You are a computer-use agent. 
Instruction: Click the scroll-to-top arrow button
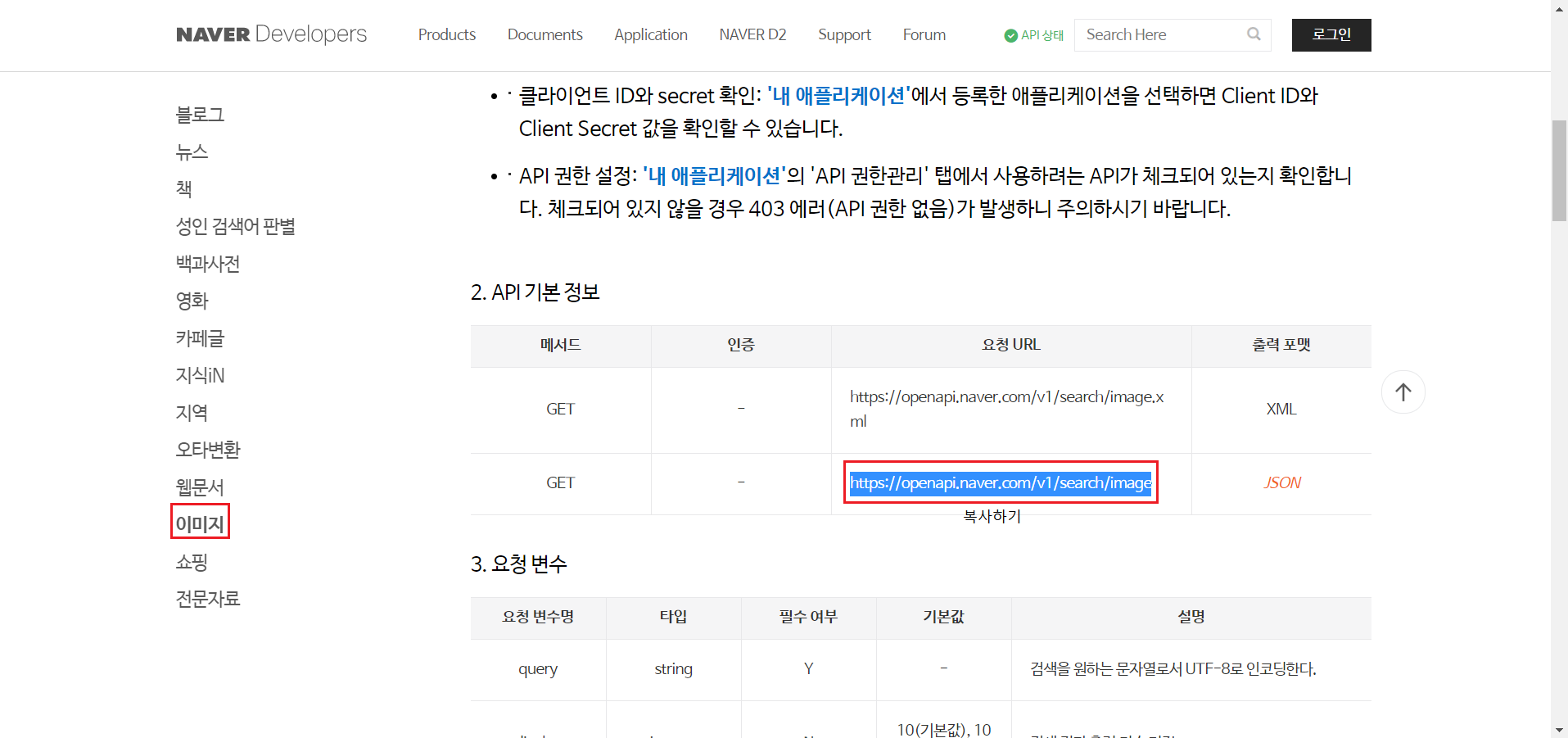(1403, 392)
